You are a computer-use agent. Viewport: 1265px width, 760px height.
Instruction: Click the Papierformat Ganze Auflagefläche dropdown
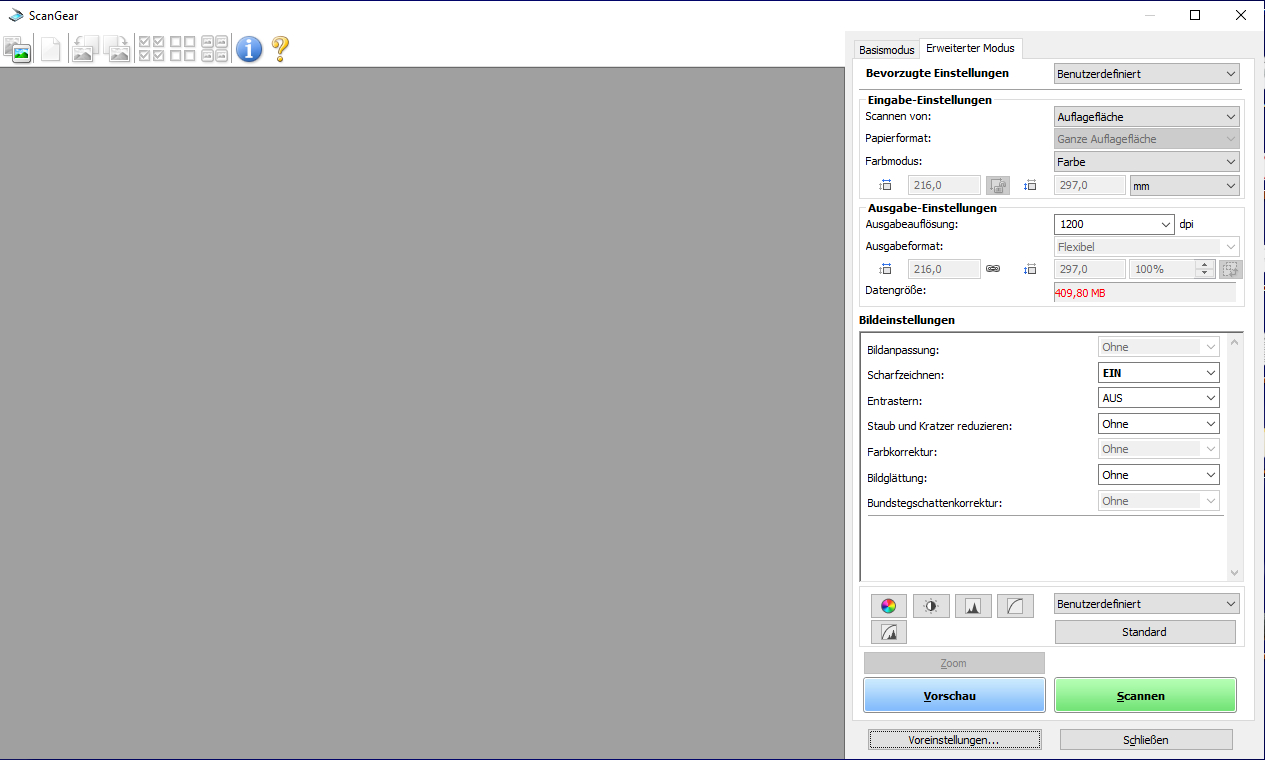[1147, 139]
